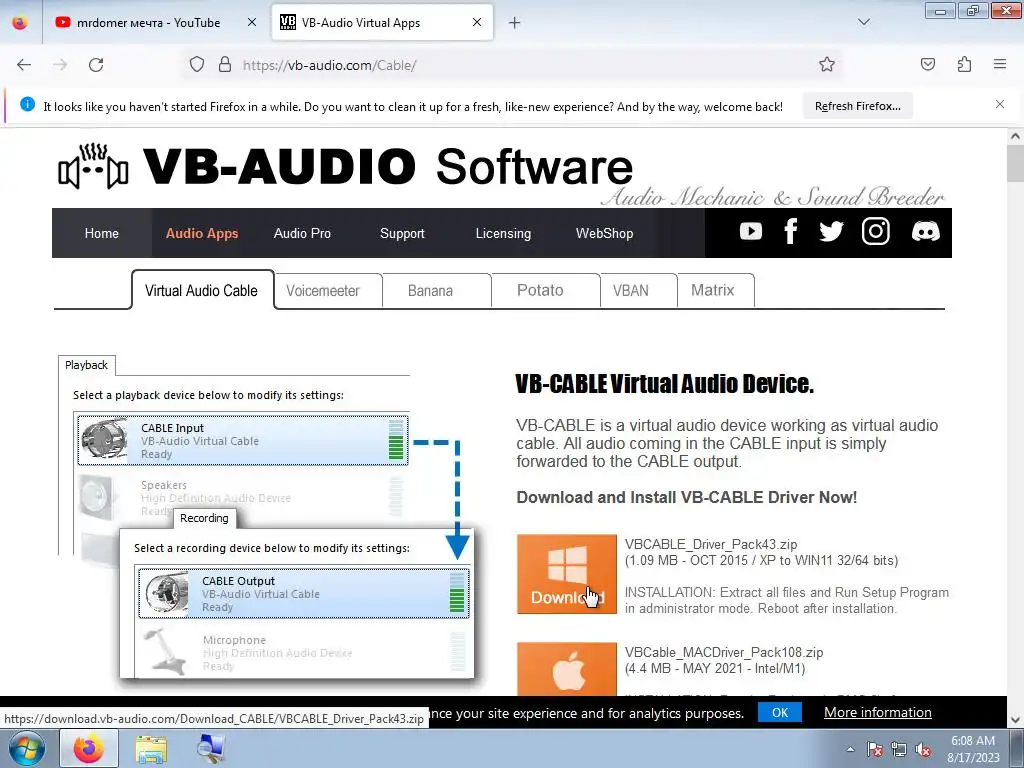
Task: Click the padlock site security icon
Action: [225, 65]
